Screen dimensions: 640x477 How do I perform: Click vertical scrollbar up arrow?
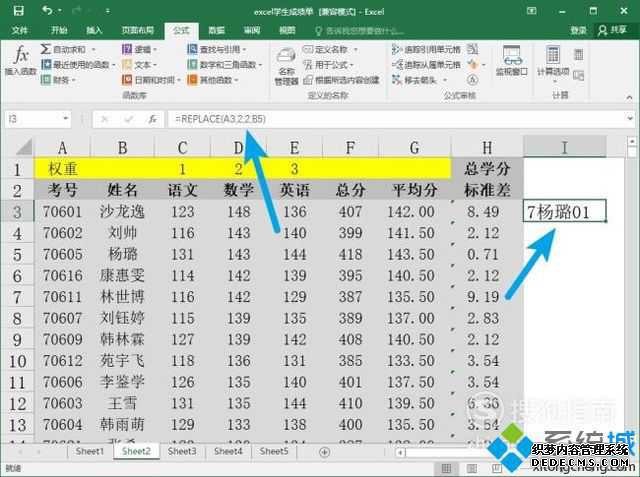click(x=632, y=142)
